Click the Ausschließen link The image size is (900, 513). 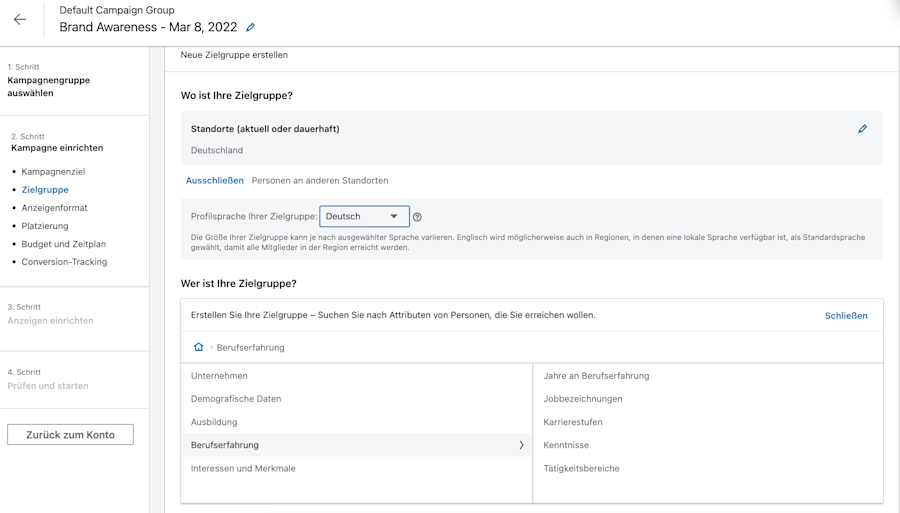pos(215,180)
